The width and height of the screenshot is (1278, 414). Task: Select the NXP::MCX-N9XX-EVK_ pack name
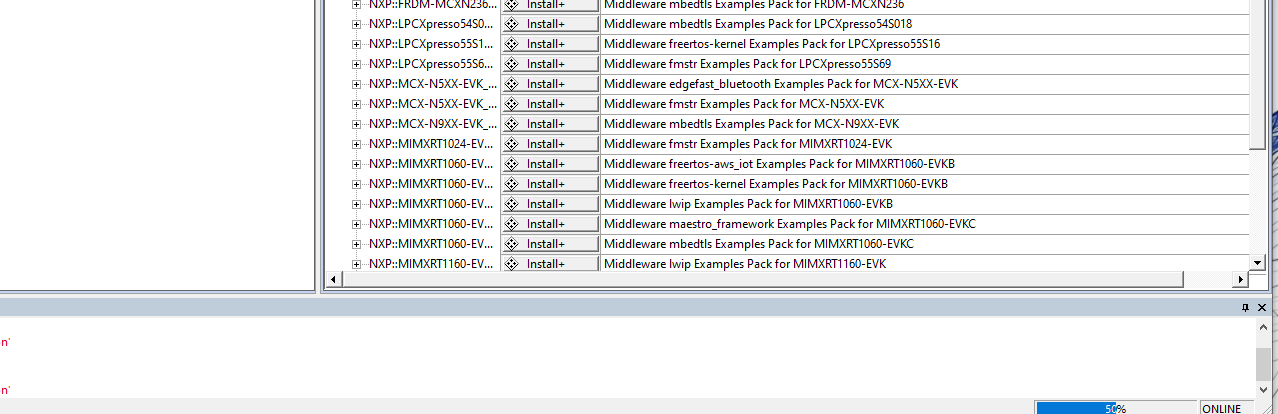pyautogui.click(x=432, y=124)
